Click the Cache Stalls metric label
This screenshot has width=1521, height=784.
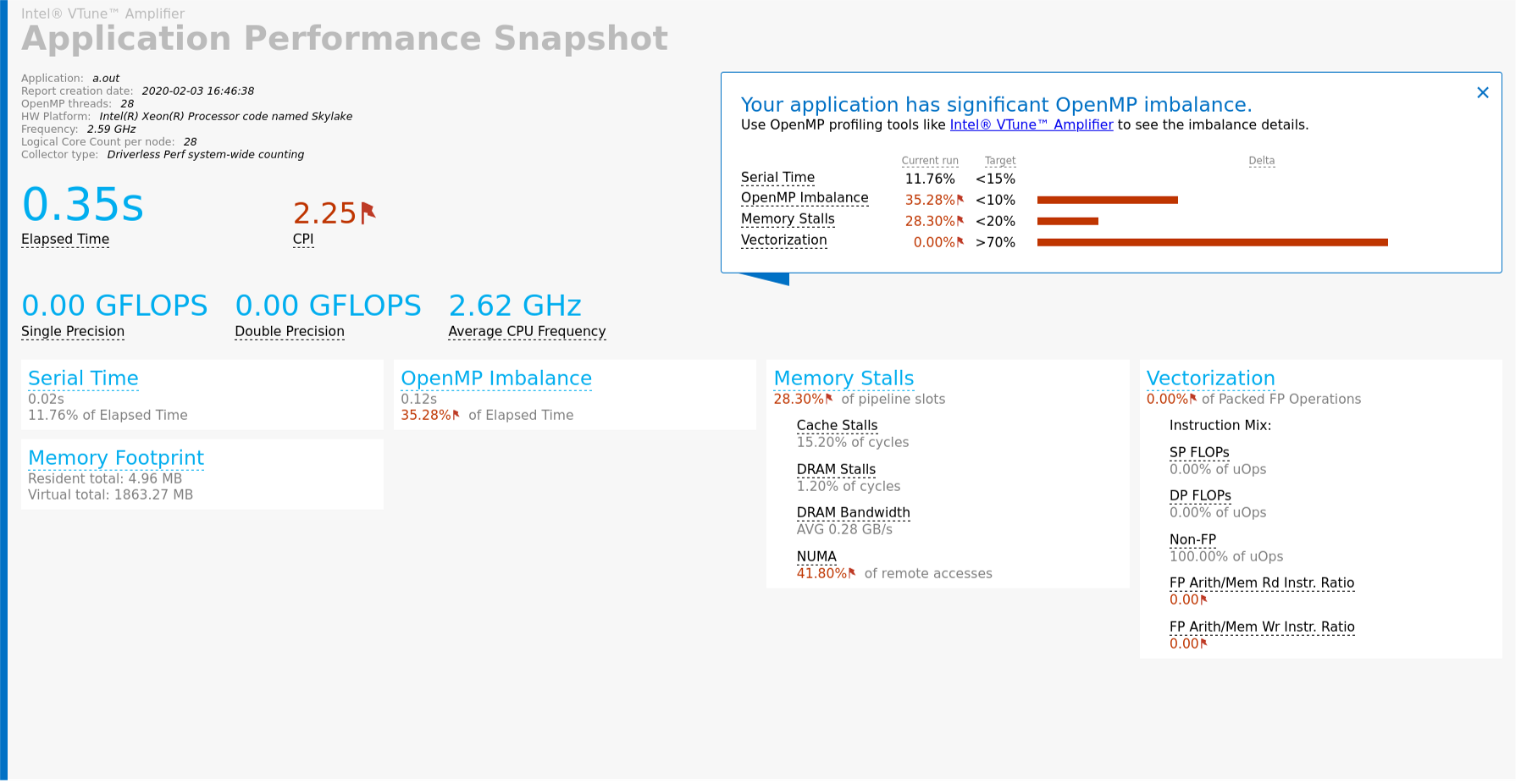(837, 426)
